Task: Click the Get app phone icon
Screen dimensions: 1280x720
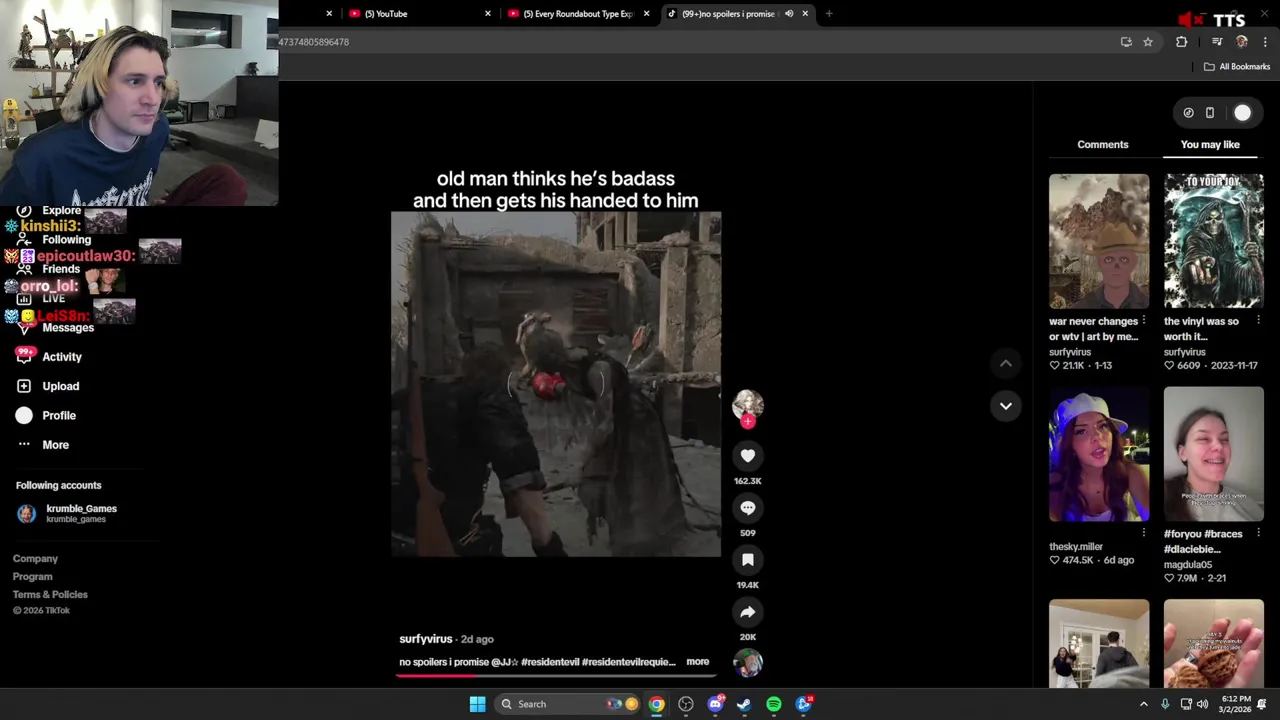Action: [x=1209, y=113]
